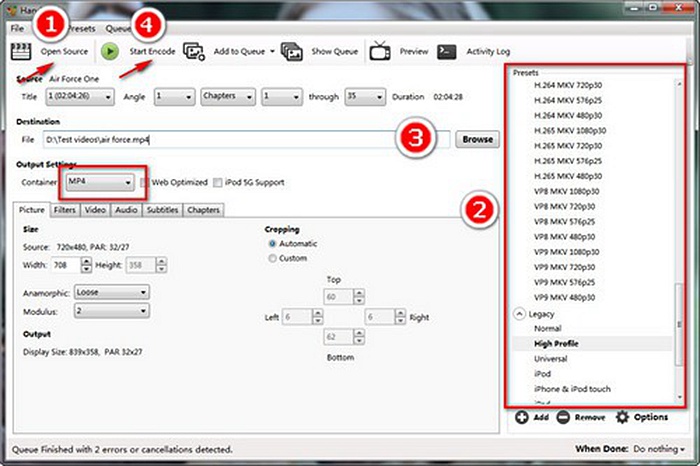Select the iPod legacy preset
This screenshot has width=700, height=466.
pyautogui.click(x=542, y=374)
